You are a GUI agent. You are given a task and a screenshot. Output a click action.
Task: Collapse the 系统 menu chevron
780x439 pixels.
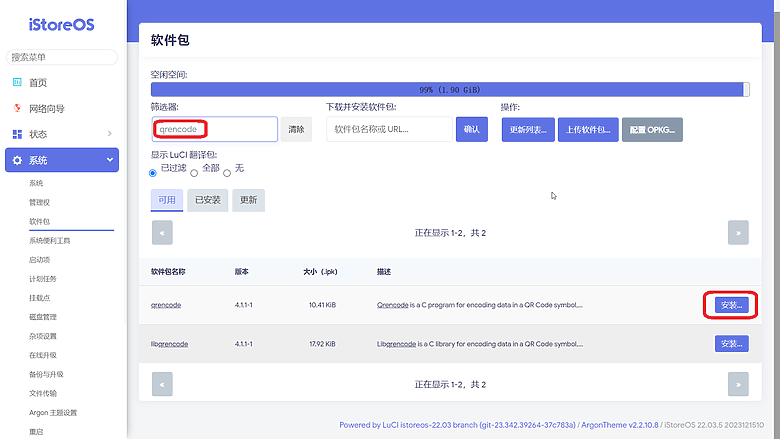click(110, 160)
